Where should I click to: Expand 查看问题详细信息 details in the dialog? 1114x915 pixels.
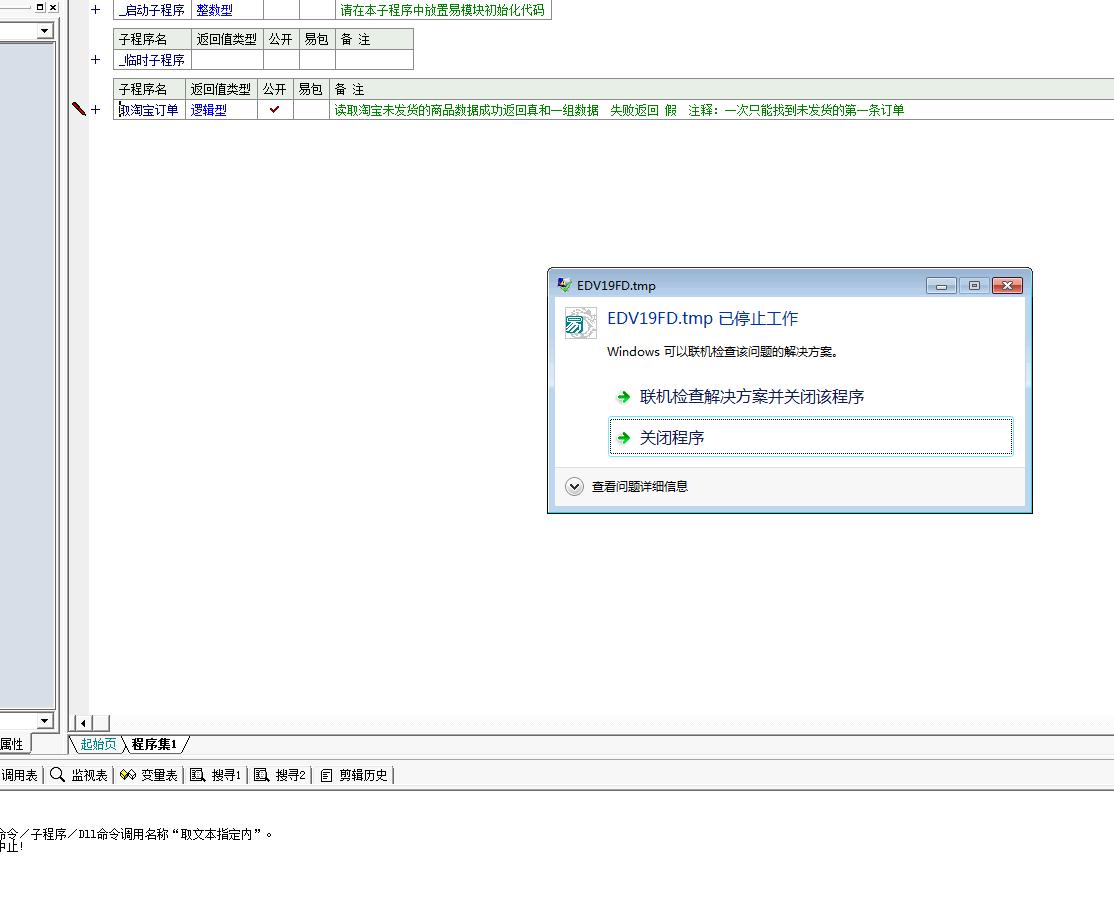574,486
